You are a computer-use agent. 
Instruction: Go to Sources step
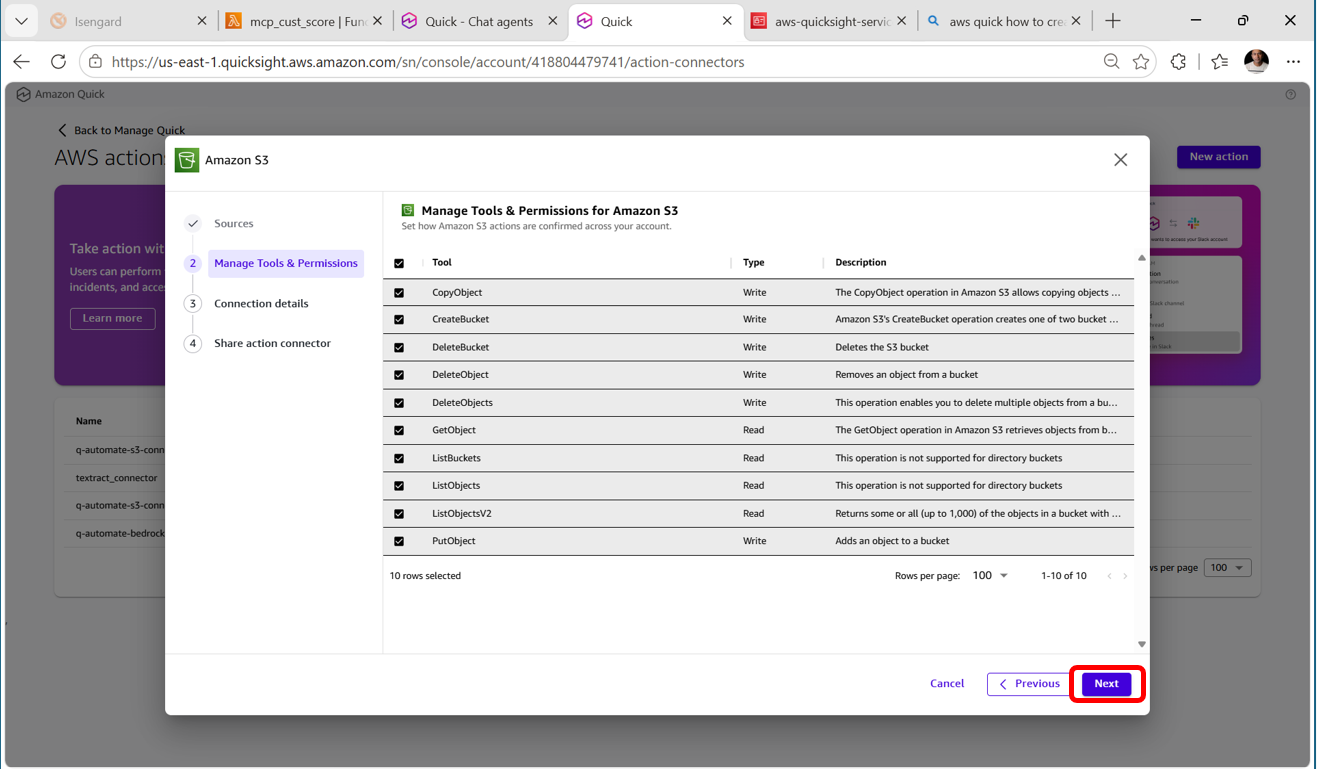click(234, 223)
